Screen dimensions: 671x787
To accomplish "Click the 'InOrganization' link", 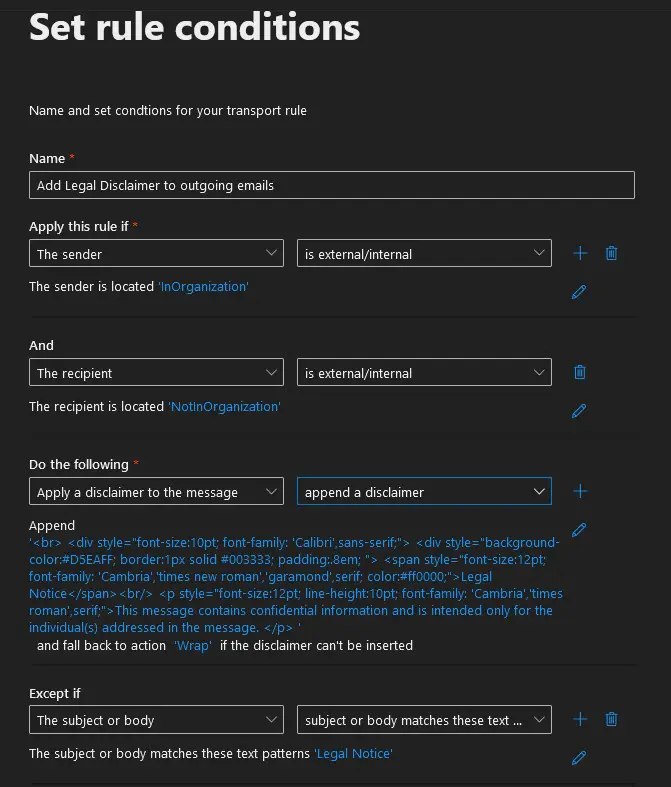I will click(203, 287).
